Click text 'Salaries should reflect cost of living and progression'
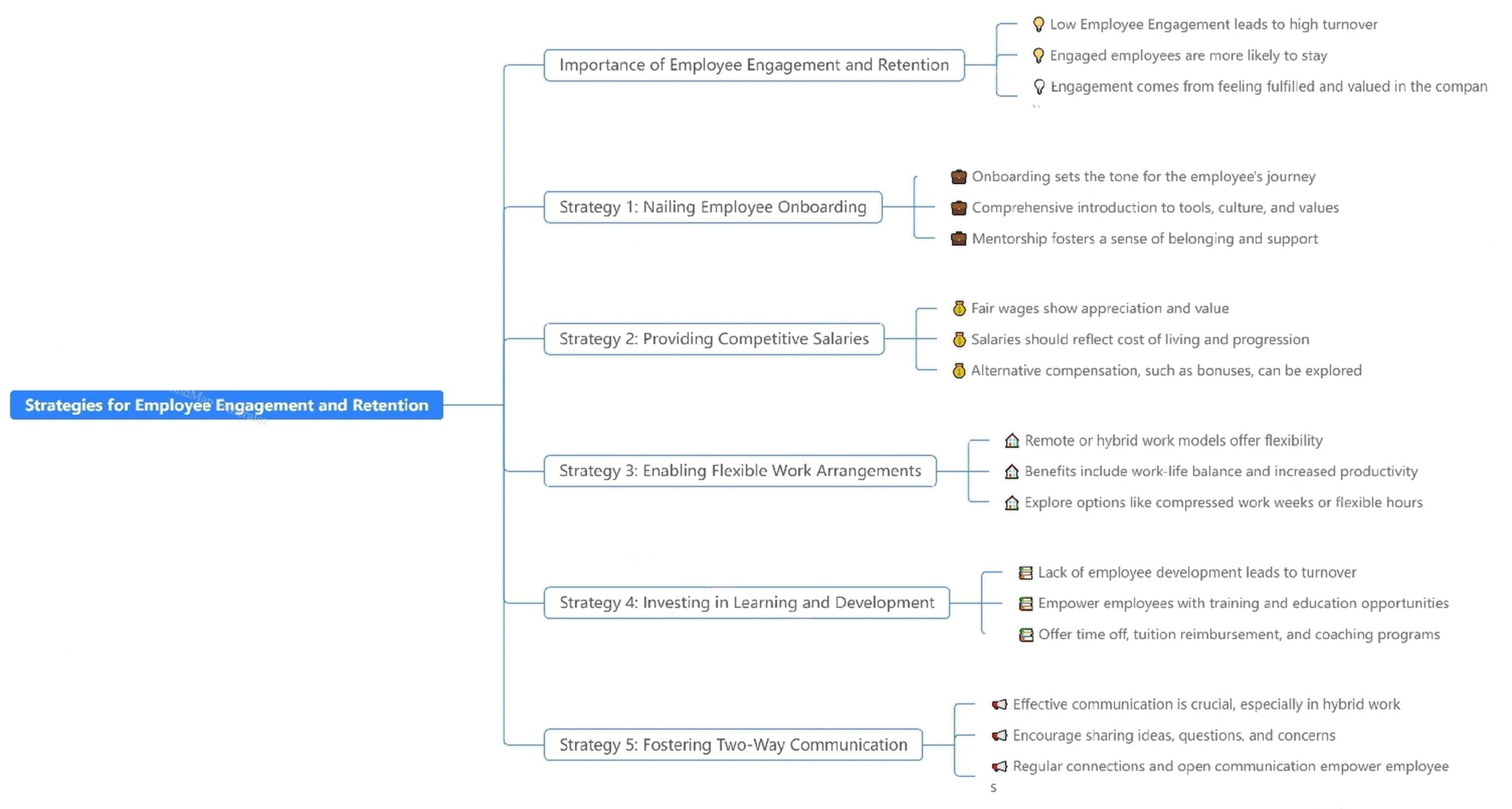Image resolution: width=1512 pixels, height=809 pixels. [1140, 340]
